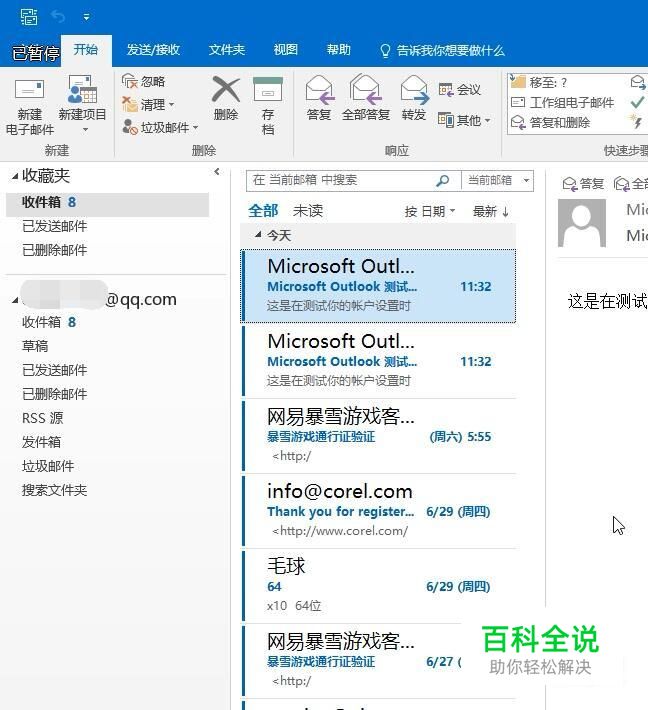Click the lightning Create New quick step icon
648x710 pixels.
click(636, 121)
